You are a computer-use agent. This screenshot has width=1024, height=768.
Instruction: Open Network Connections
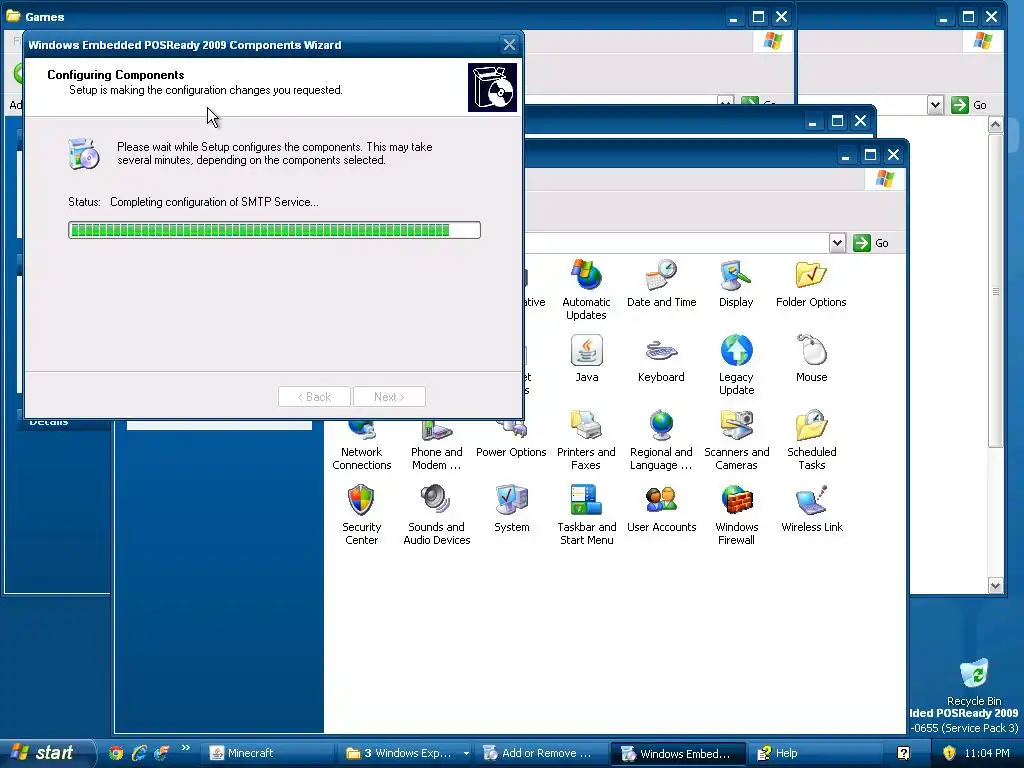point(361,445)
